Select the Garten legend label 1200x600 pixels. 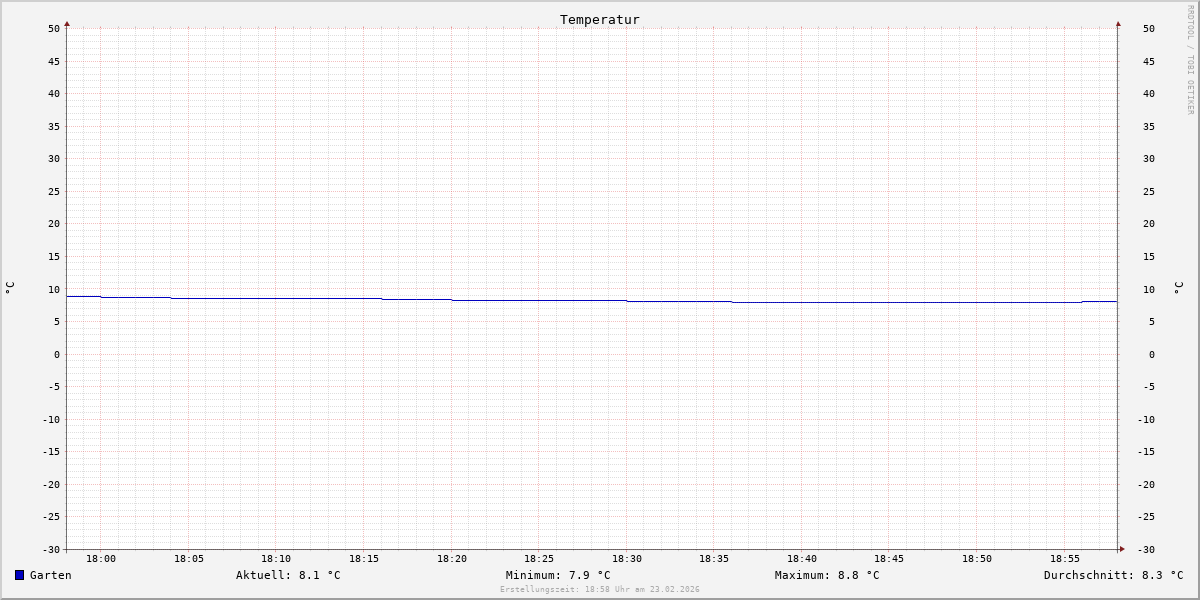[51, 575]
